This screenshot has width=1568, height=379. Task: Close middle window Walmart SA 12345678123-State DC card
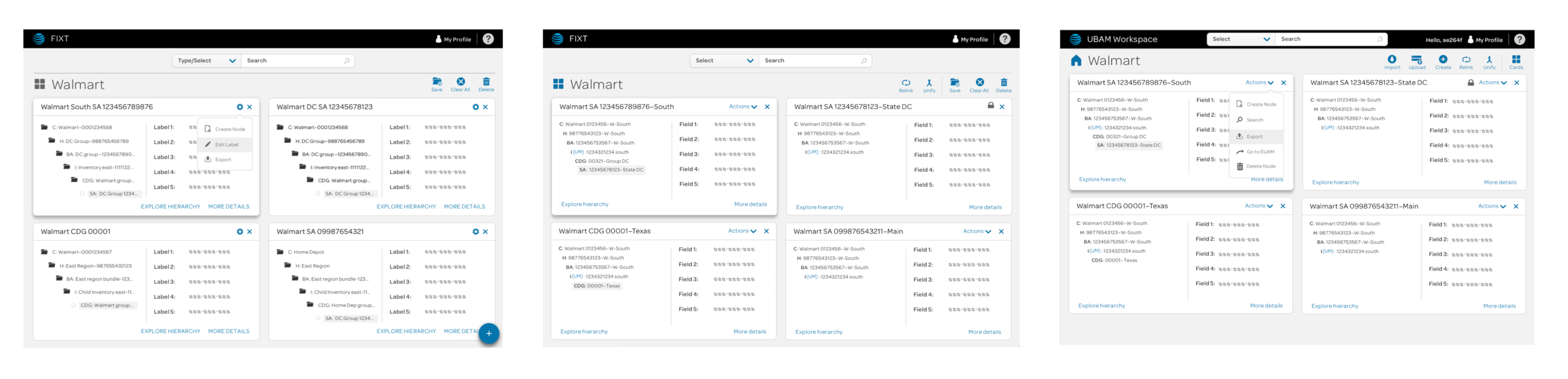[x=1002, y=107]
